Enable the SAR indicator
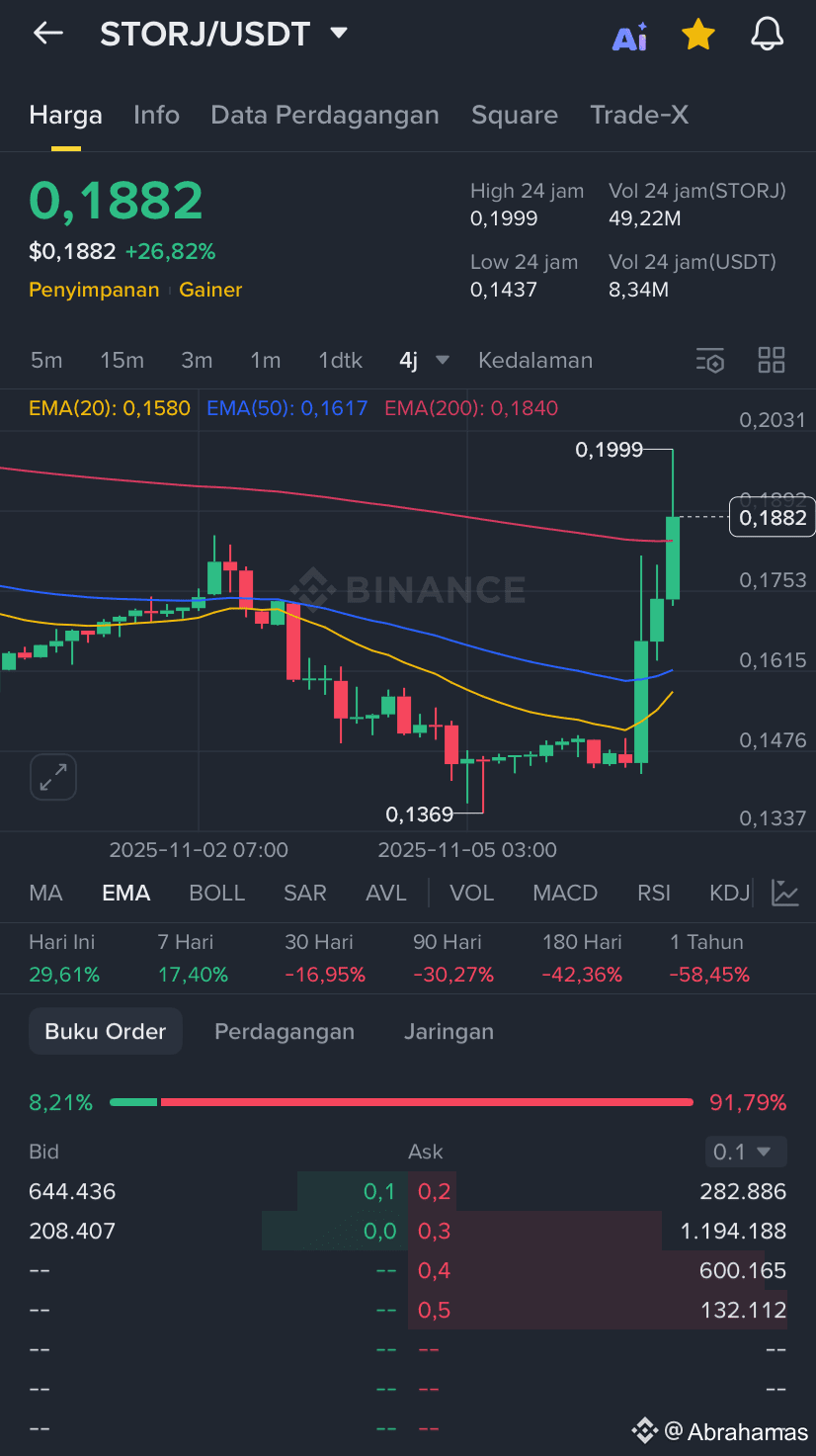 (305, 893)
